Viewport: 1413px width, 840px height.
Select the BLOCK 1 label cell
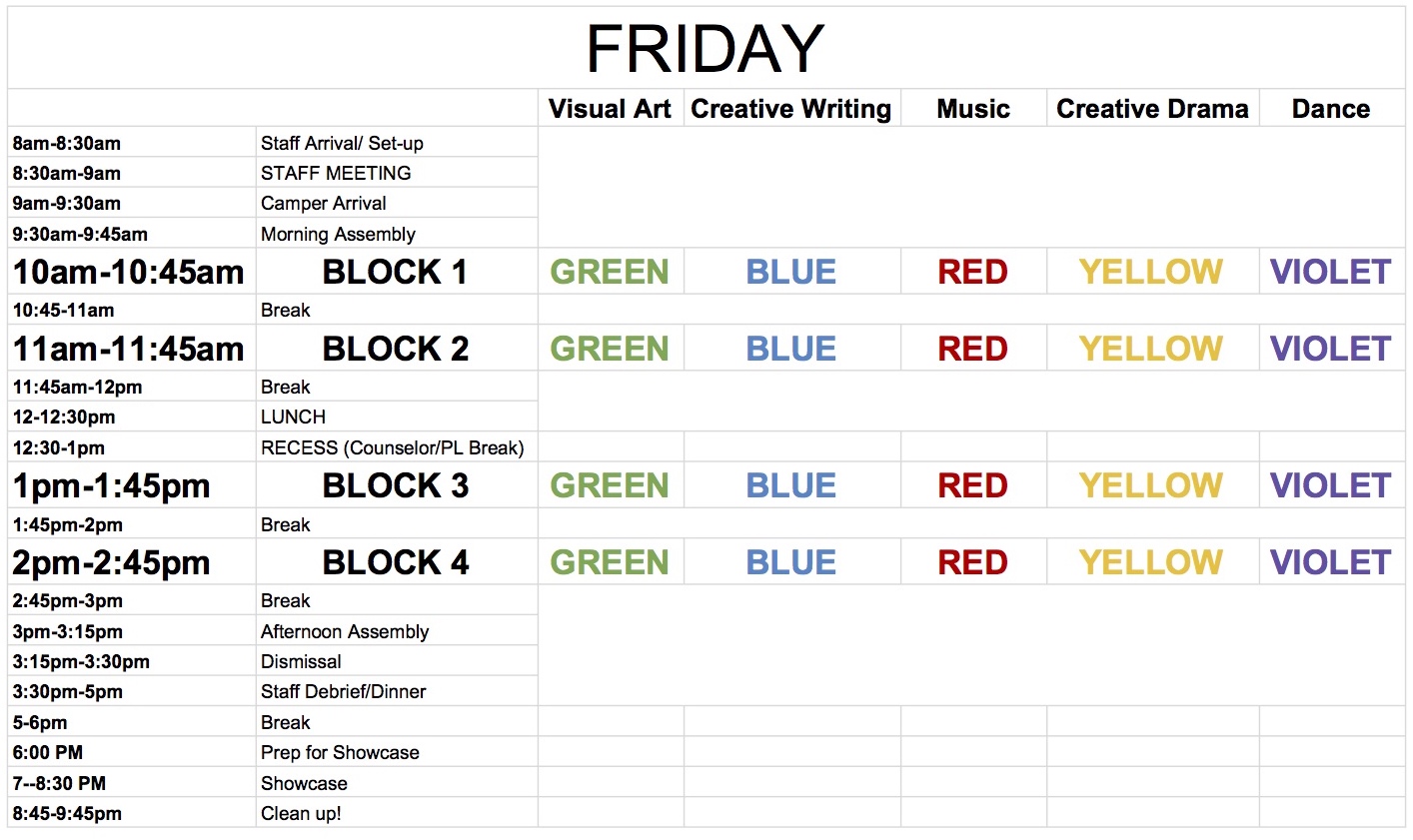pyautogui.click(x=396, y=272)
